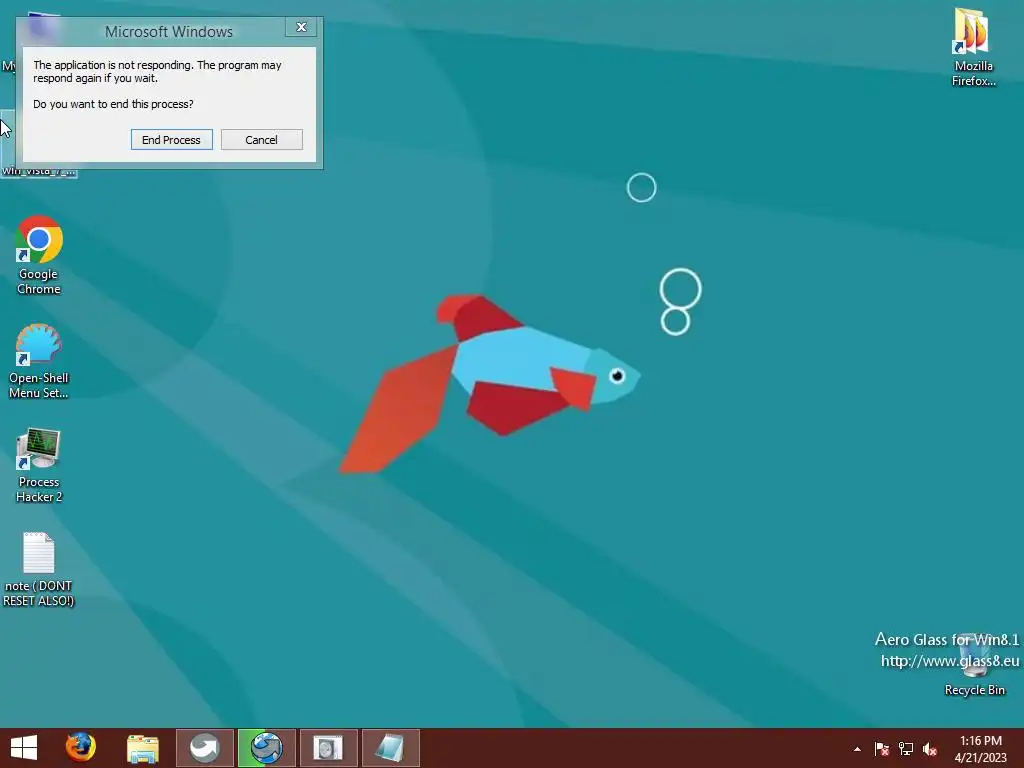Open the Windows Start button
This screenshot has width=1024, height=768.
(24, 748)
